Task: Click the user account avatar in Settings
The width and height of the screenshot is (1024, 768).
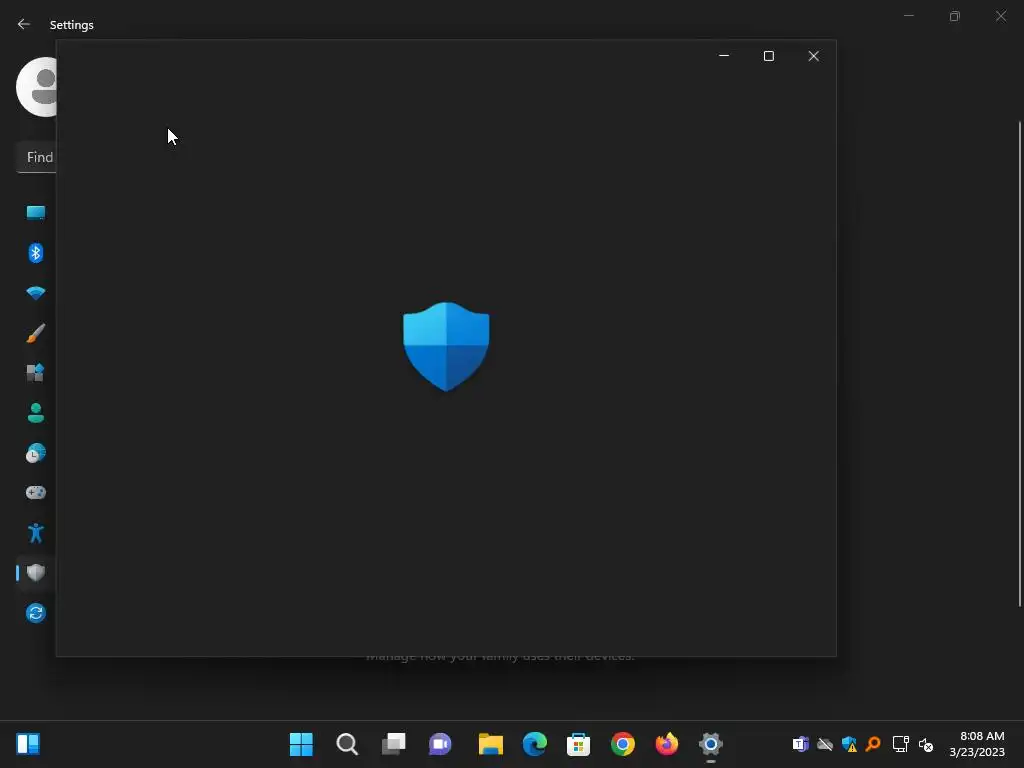Action: click(x=37, y=87)
